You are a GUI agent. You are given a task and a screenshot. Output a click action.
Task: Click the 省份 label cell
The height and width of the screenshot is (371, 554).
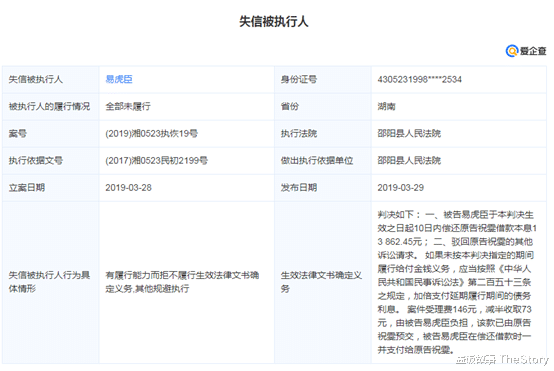[323, 106]
